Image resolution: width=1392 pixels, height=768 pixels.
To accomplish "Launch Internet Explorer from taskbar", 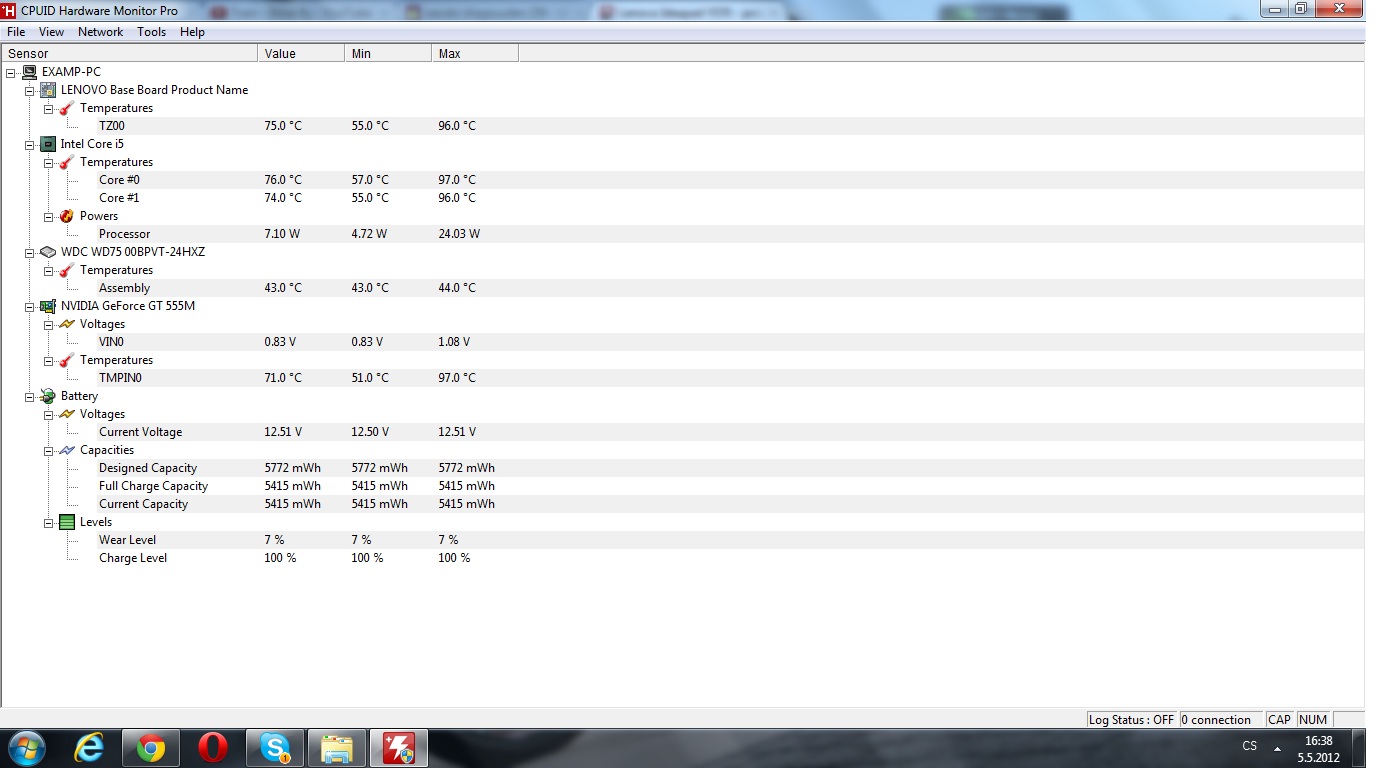I will pyautogui.click(x=89, y=747).
